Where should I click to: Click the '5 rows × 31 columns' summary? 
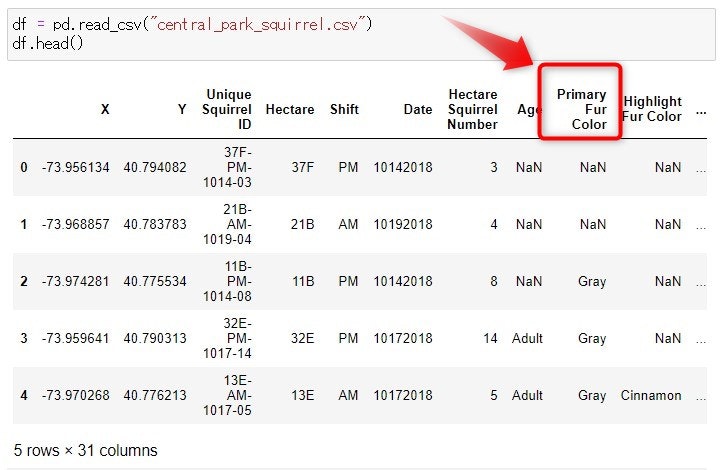[85, 450]
